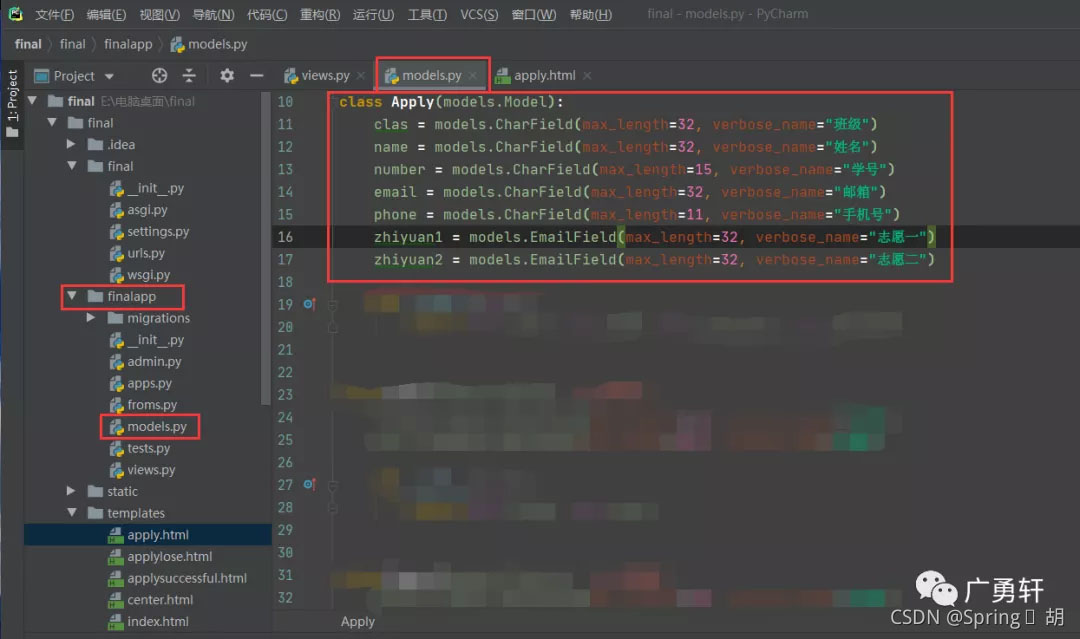Viewport: 1080px width, 639px height.
Task: Click the Python file icon next to settings.py
Action: pyautogui.click(x=118, y=231)
